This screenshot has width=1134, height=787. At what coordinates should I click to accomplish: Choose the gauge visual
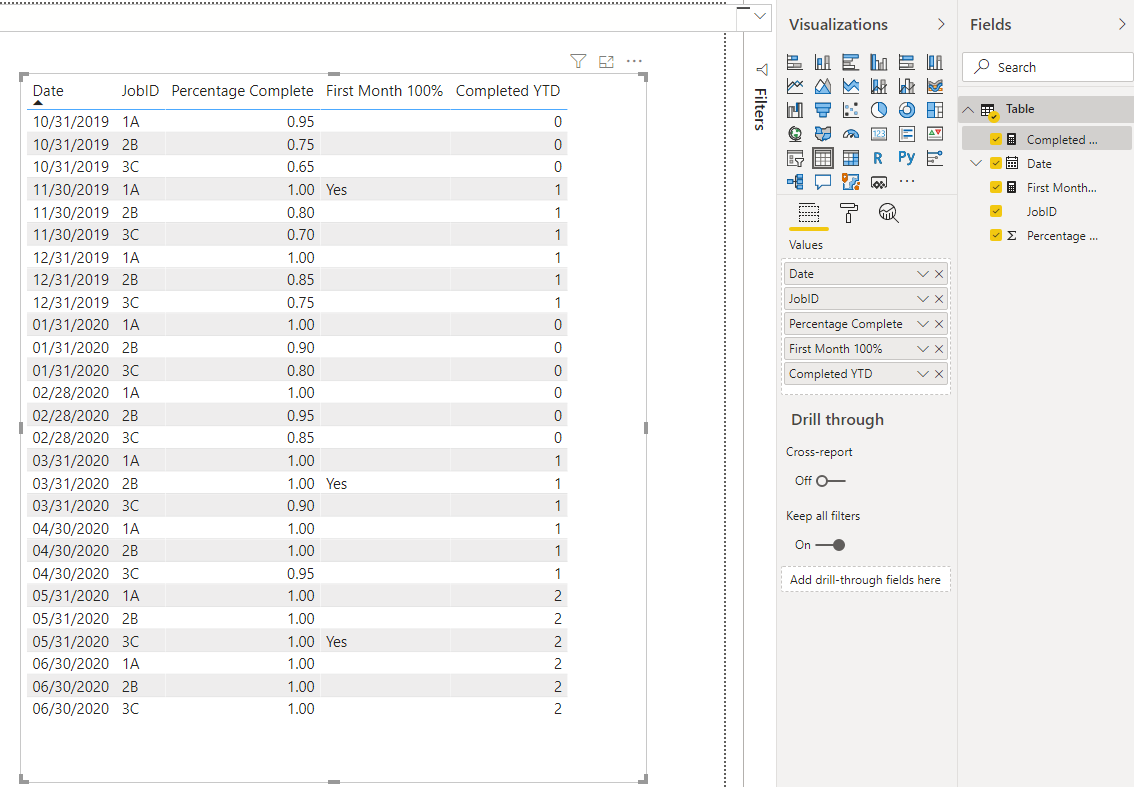pyautogui.click(x=850, y=134)
